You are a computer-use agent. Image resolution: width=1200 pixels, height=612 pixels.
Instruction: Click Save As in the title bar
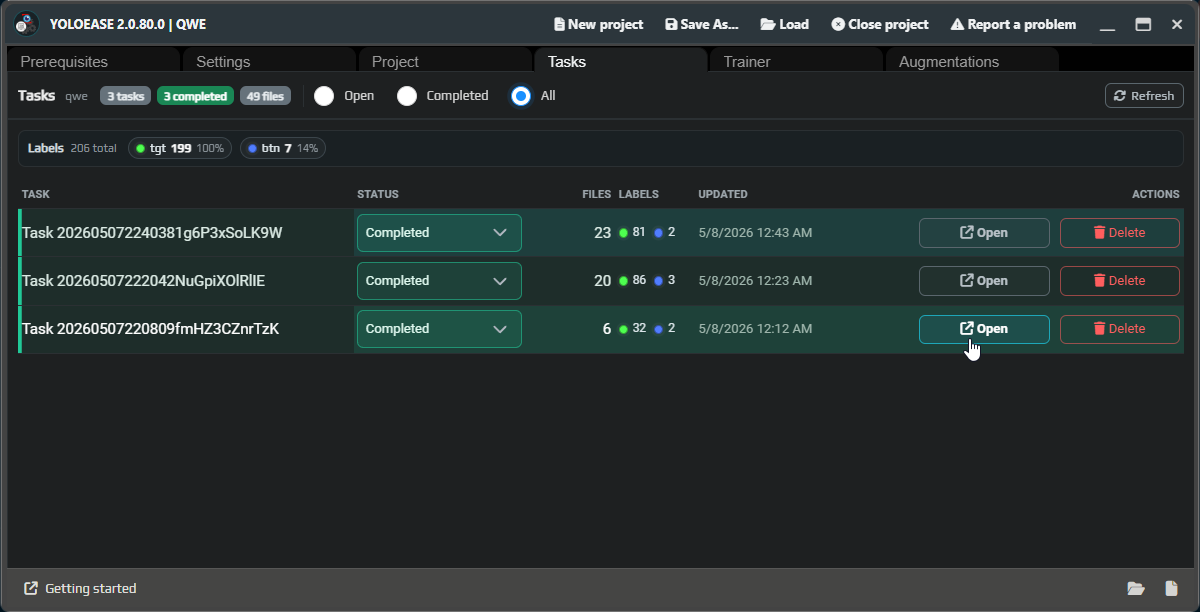(x=701, y=24)
